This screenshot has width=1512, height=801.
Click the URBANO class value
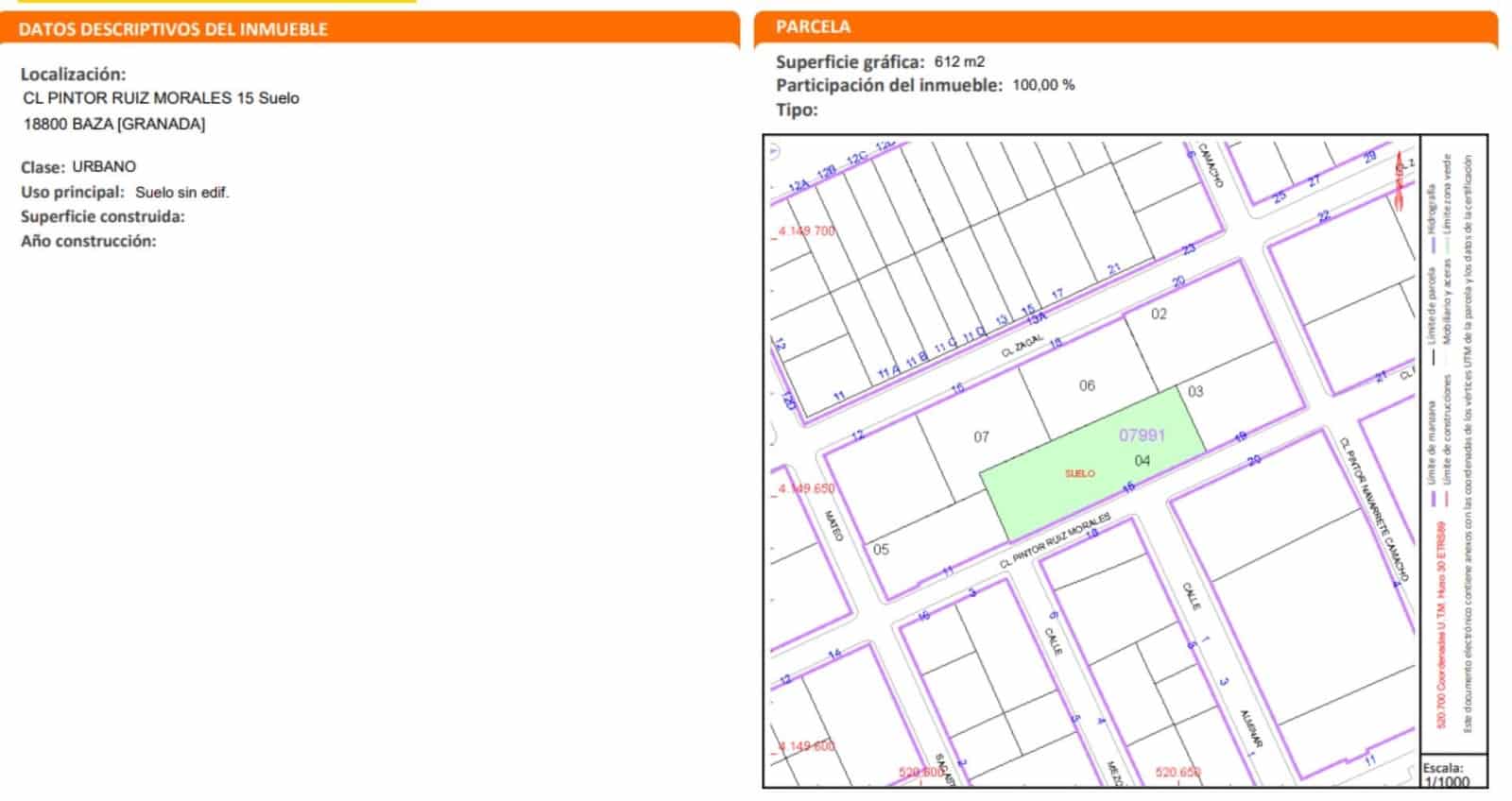point(104,166)
